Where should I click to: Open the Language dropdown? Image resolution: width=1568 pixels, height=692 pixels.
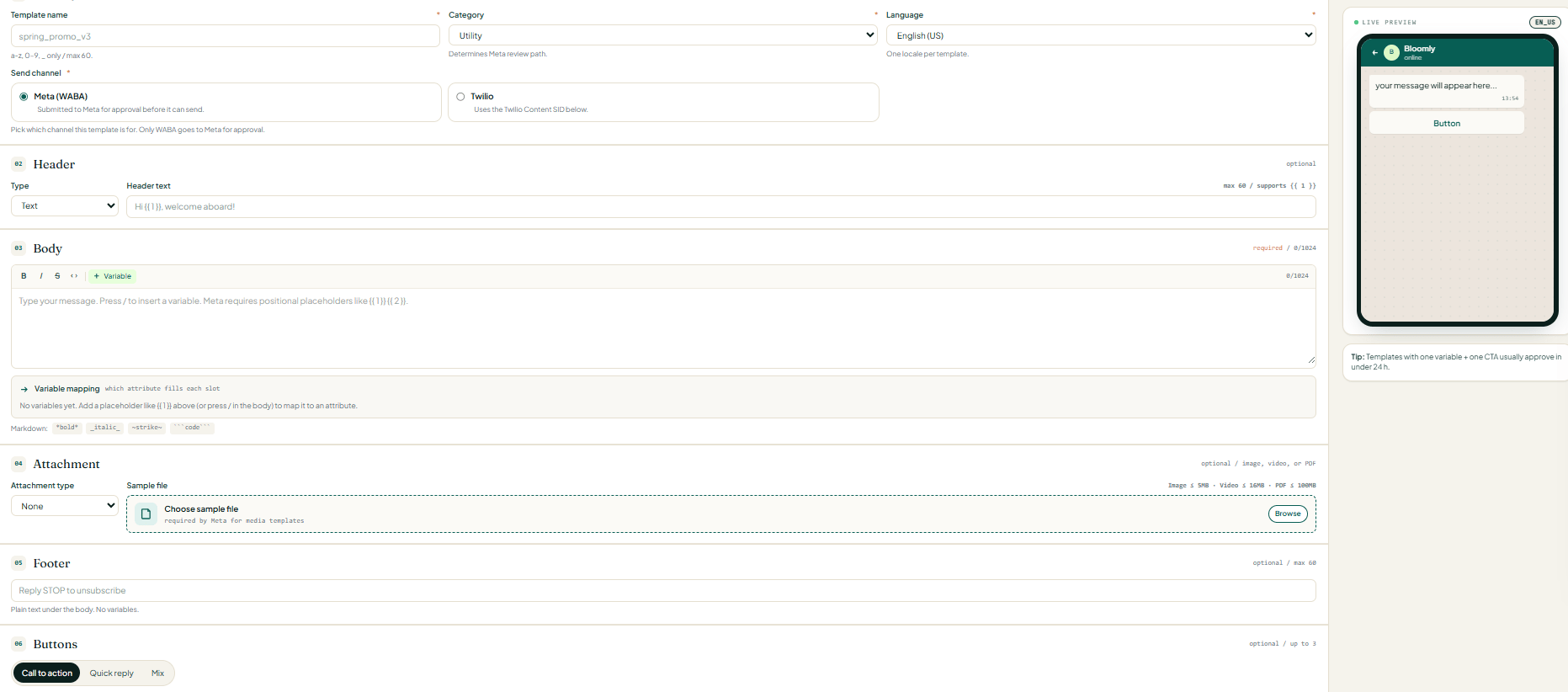point(1101,35)
